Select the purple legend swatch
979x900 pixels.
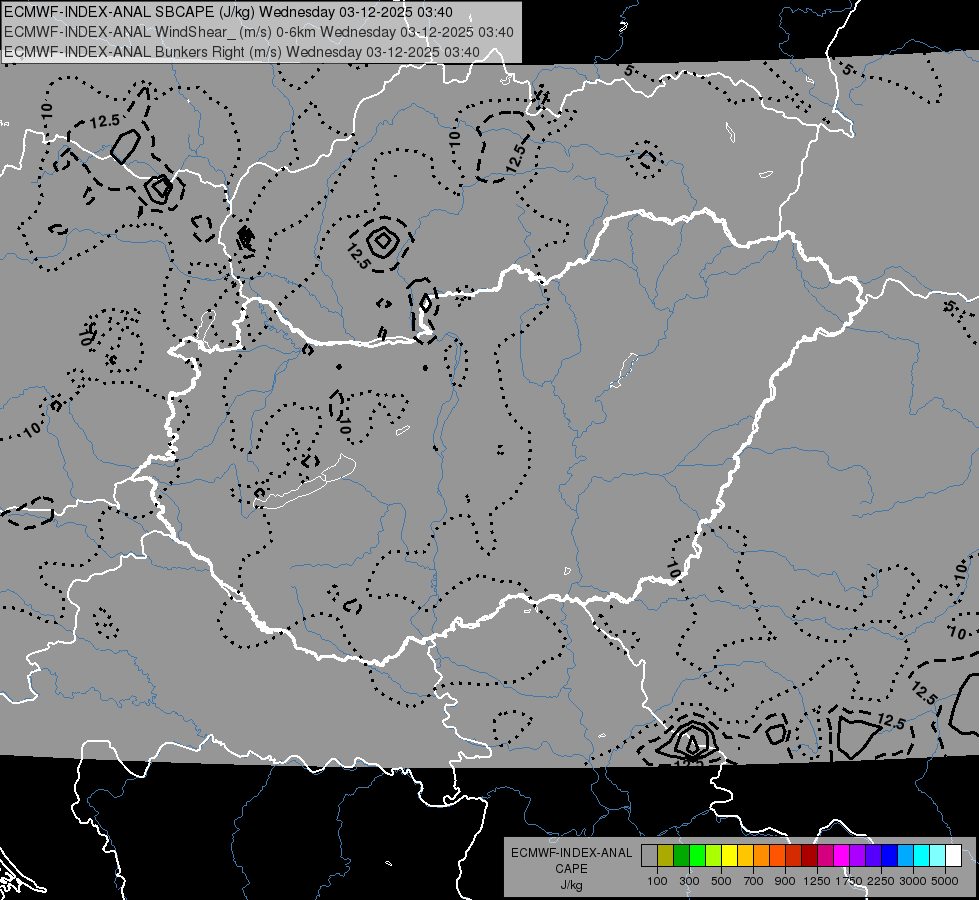coord(857,855)
